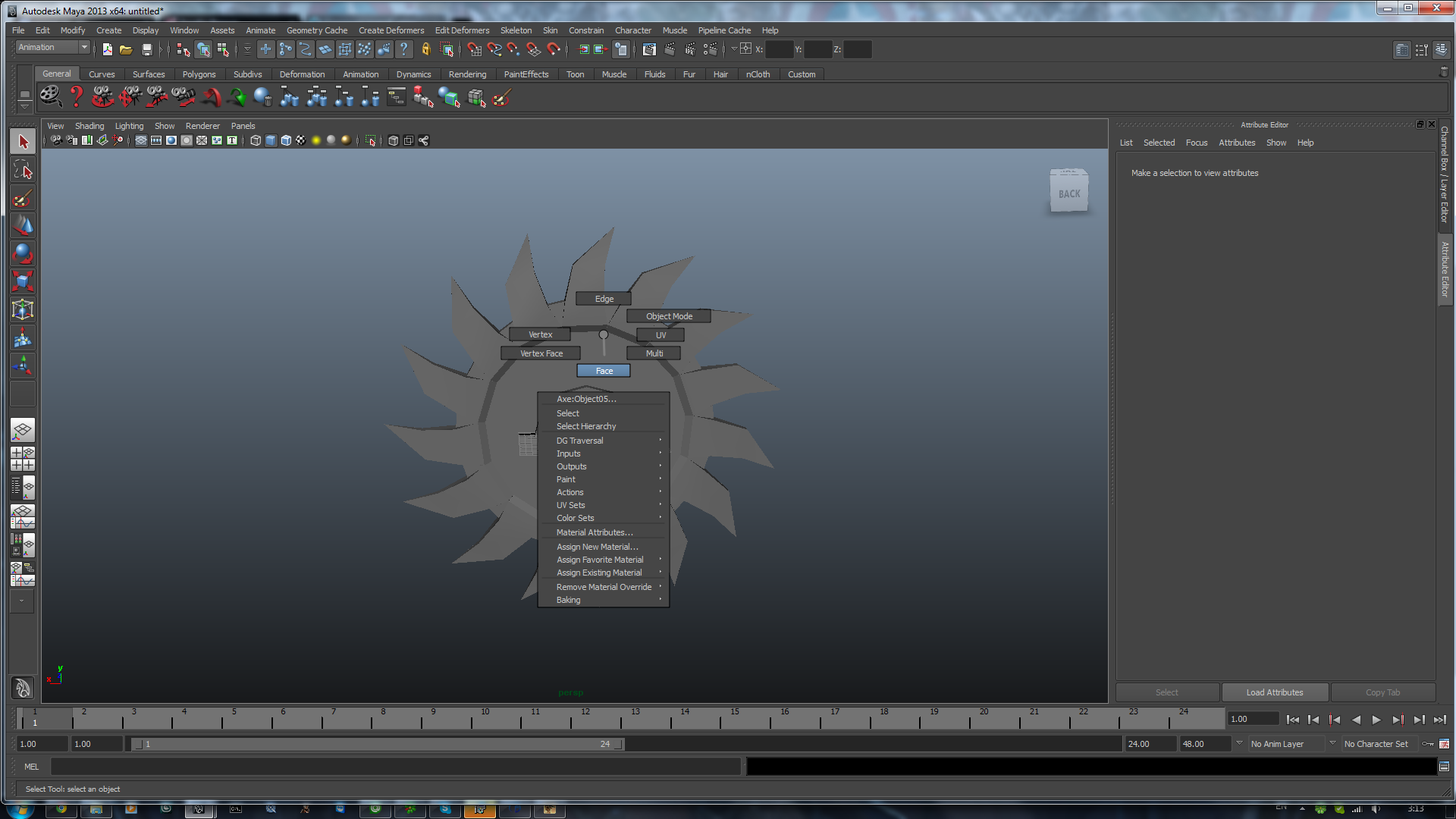This screenshot has height=819, width=1456.
Task: Click the red question mark shelf icon
Action: coord(76,96)
